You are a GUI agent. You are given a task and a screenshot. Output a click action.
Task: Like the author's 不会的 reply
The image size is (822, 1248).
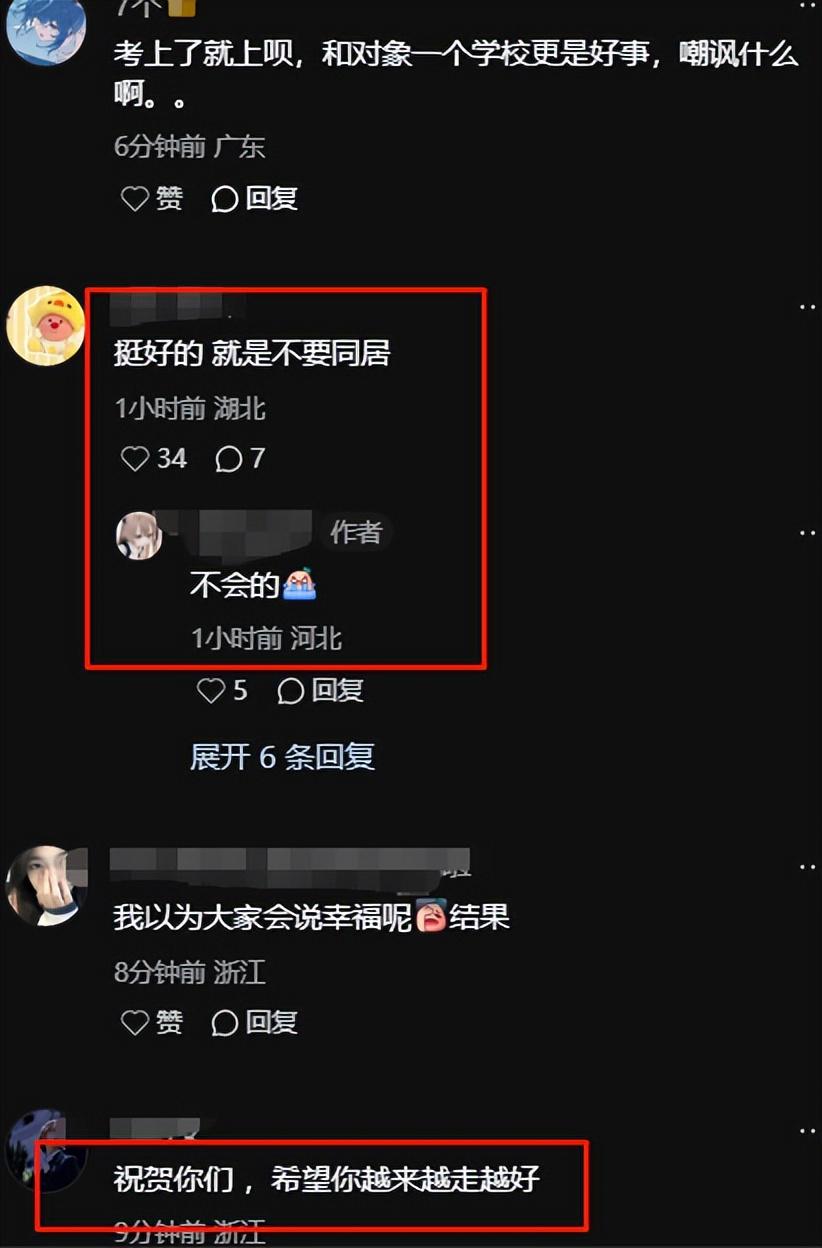(x=222, y=690)
